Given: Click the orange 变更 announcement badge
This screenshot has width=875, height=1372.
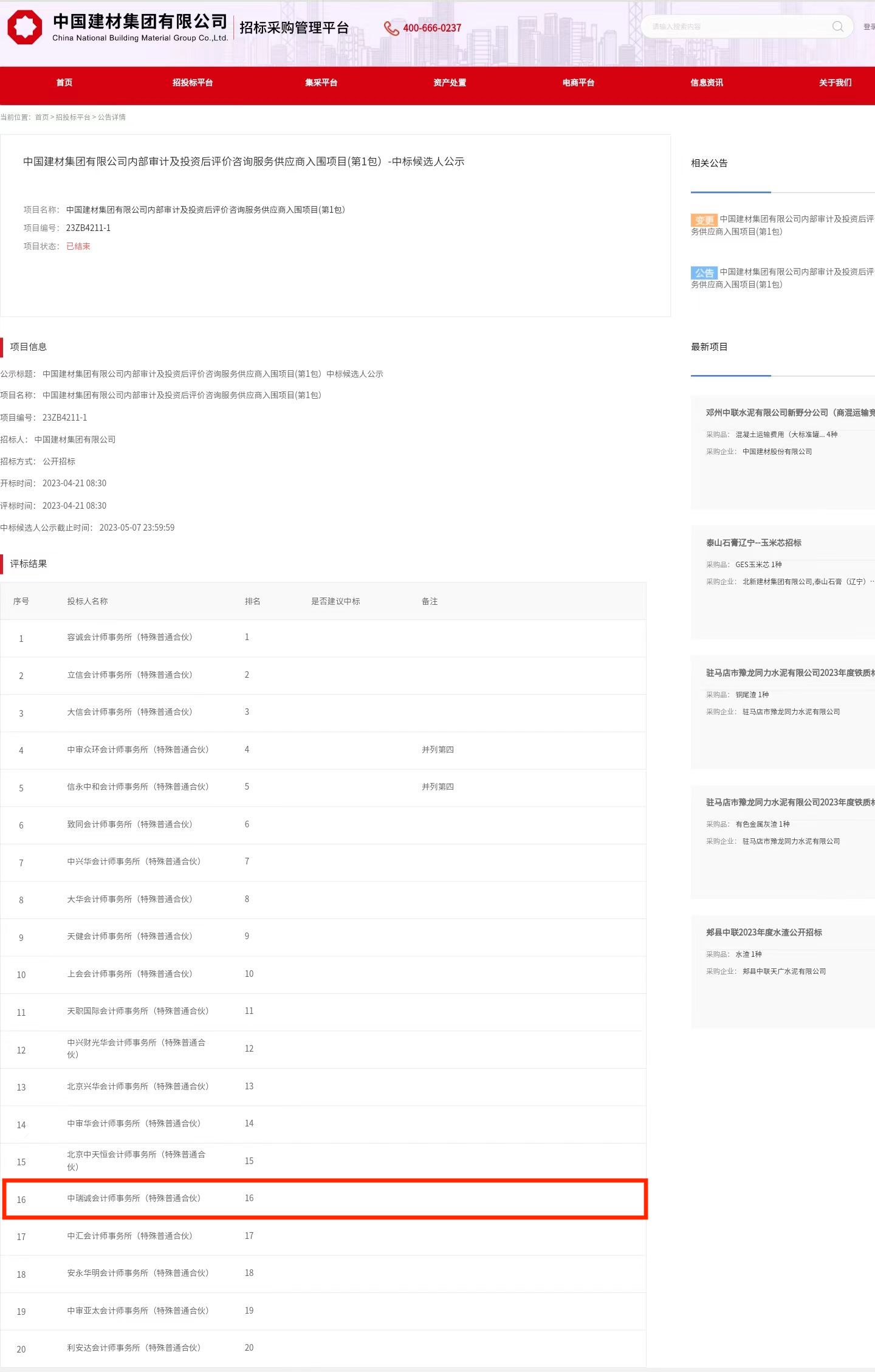Looking at the screenshot, I should tap(704, 219).
